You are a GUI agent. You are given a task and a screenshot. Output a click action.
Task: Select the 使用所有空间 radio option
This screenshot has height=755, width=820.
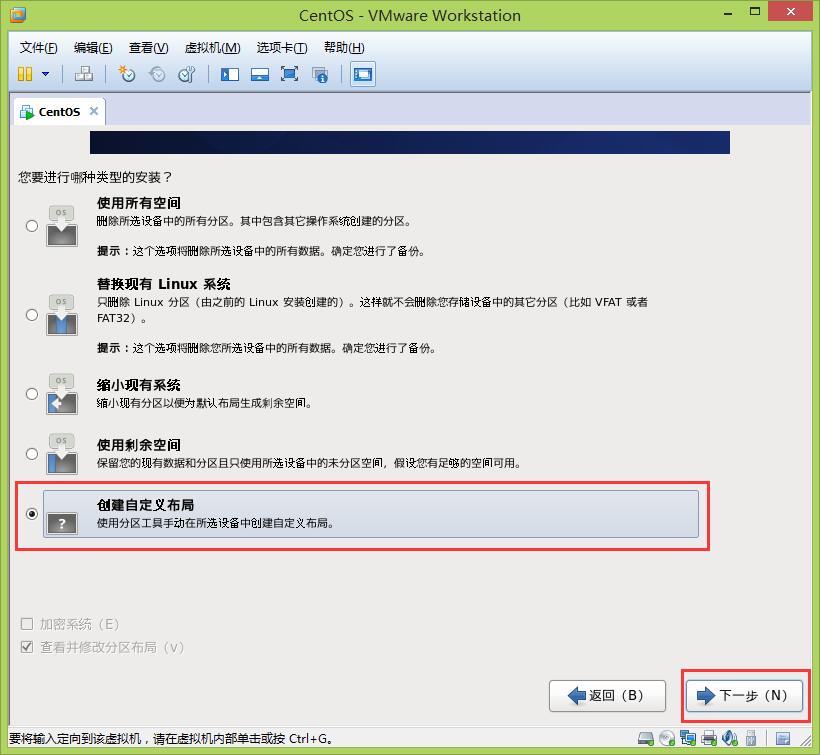pos(32,226)
